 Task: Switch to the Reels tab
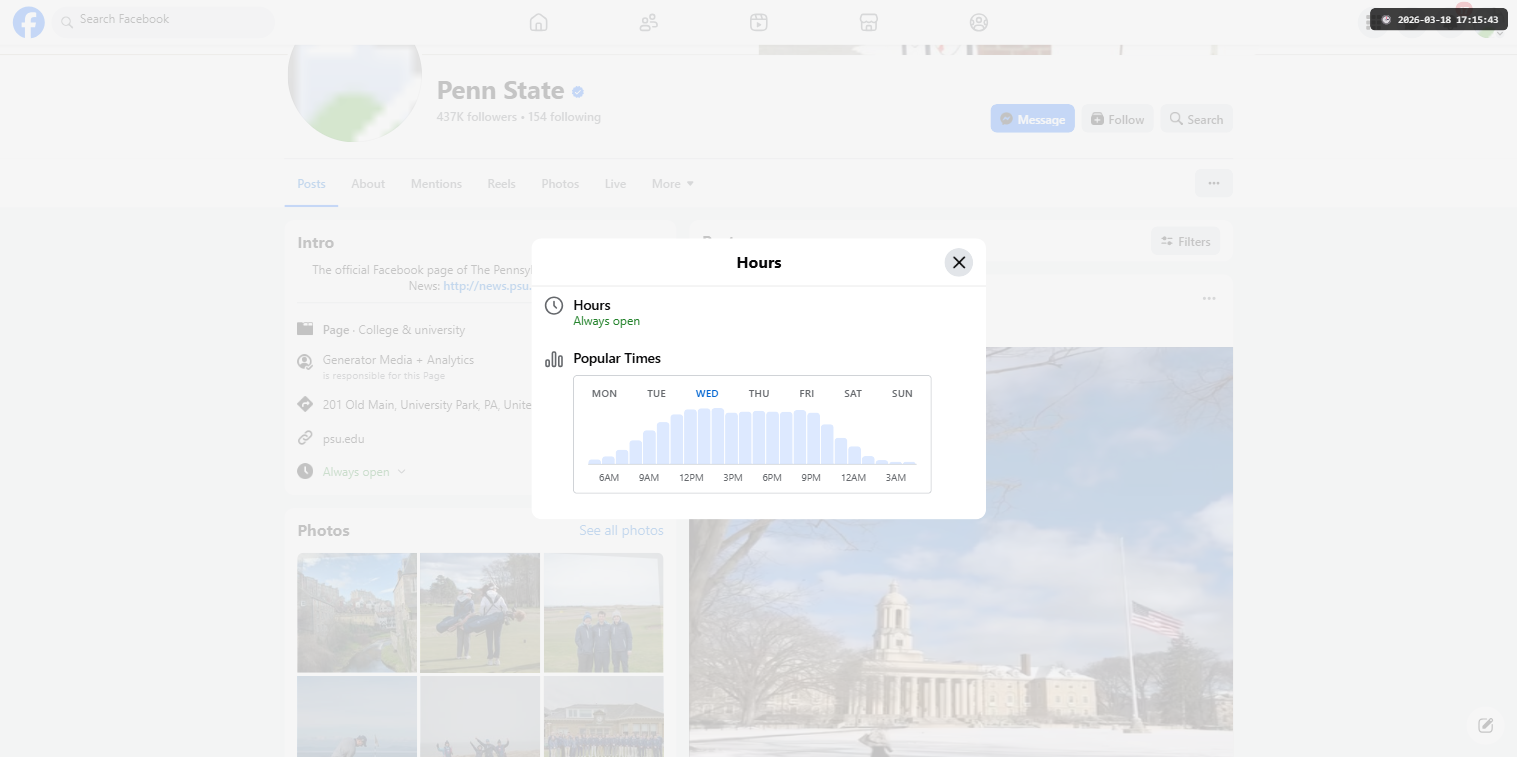(502, 184)
